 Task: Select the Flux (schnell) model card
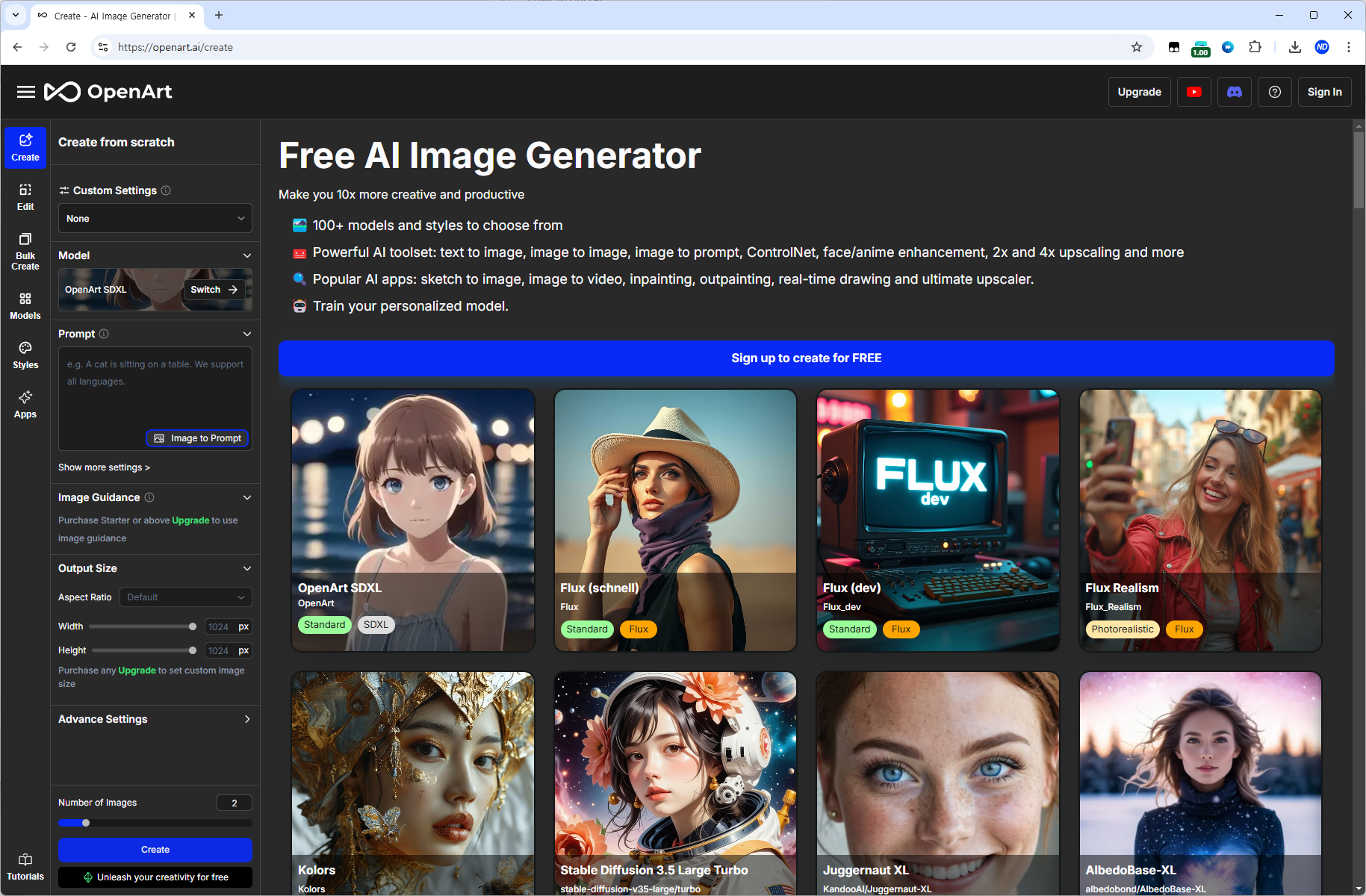tap(675, 520)
